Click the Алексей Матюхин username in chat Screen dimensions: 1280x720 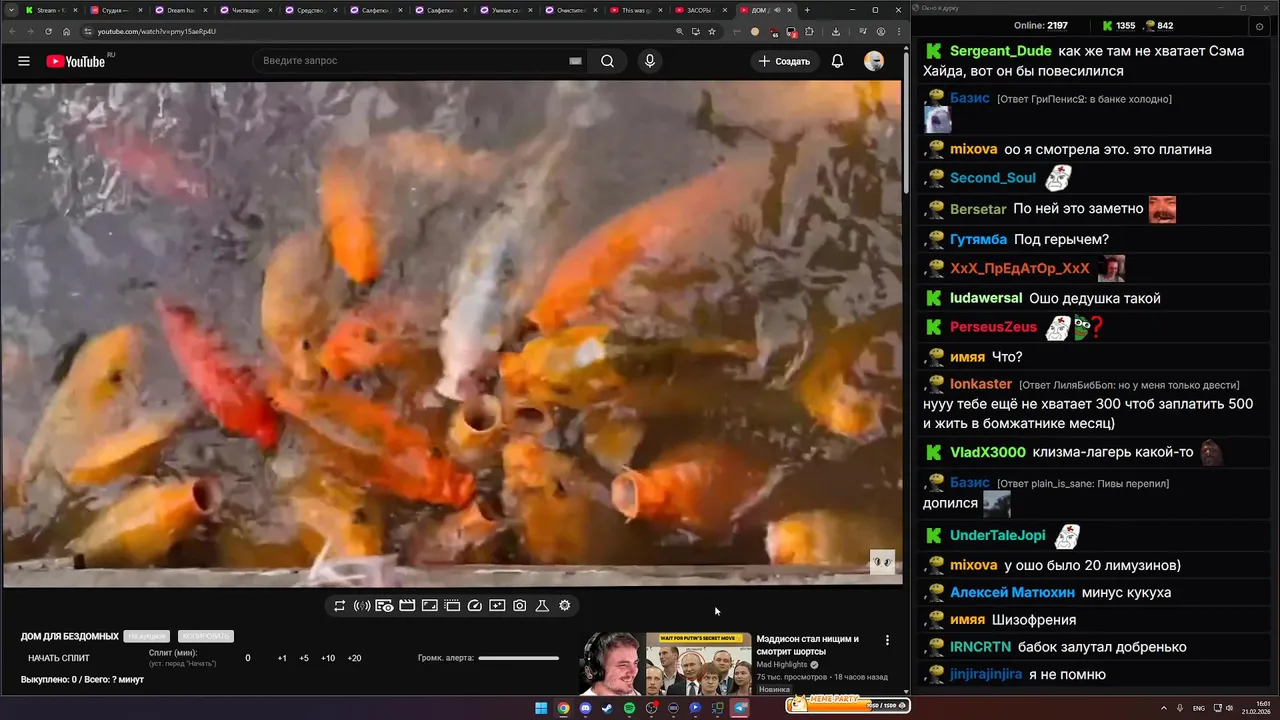point(1012,593)
